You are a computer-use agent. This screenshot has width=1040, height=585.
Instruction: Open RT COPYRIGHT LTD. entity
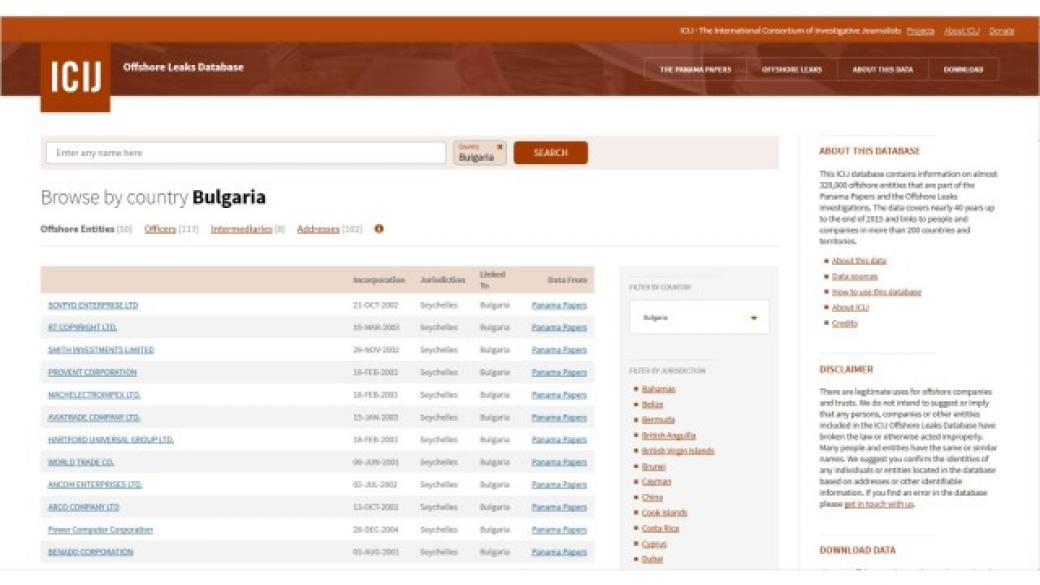82,328
